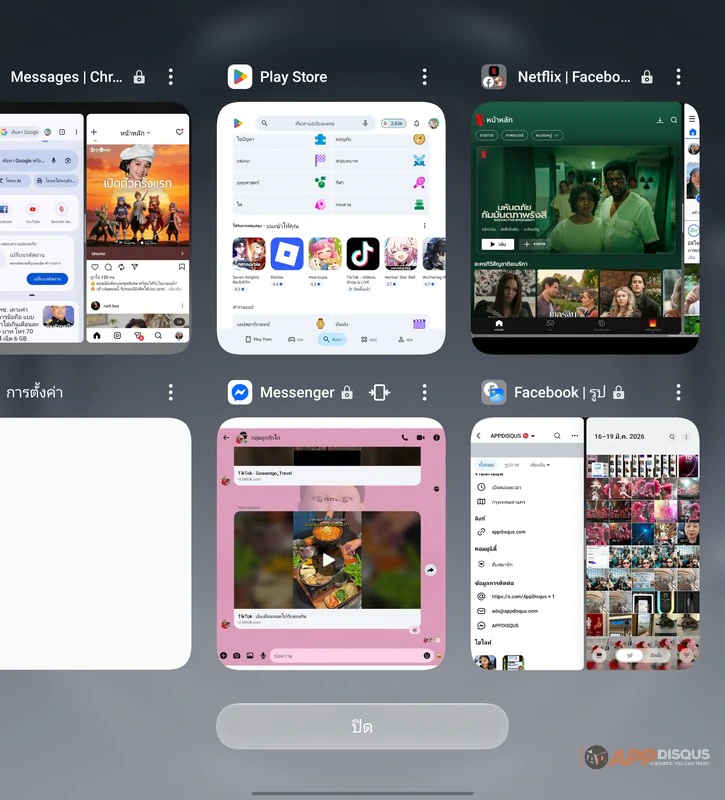Expand more options for การตั้งค่า card
This screenshot has height=800, width=725.
coord(171,393)
